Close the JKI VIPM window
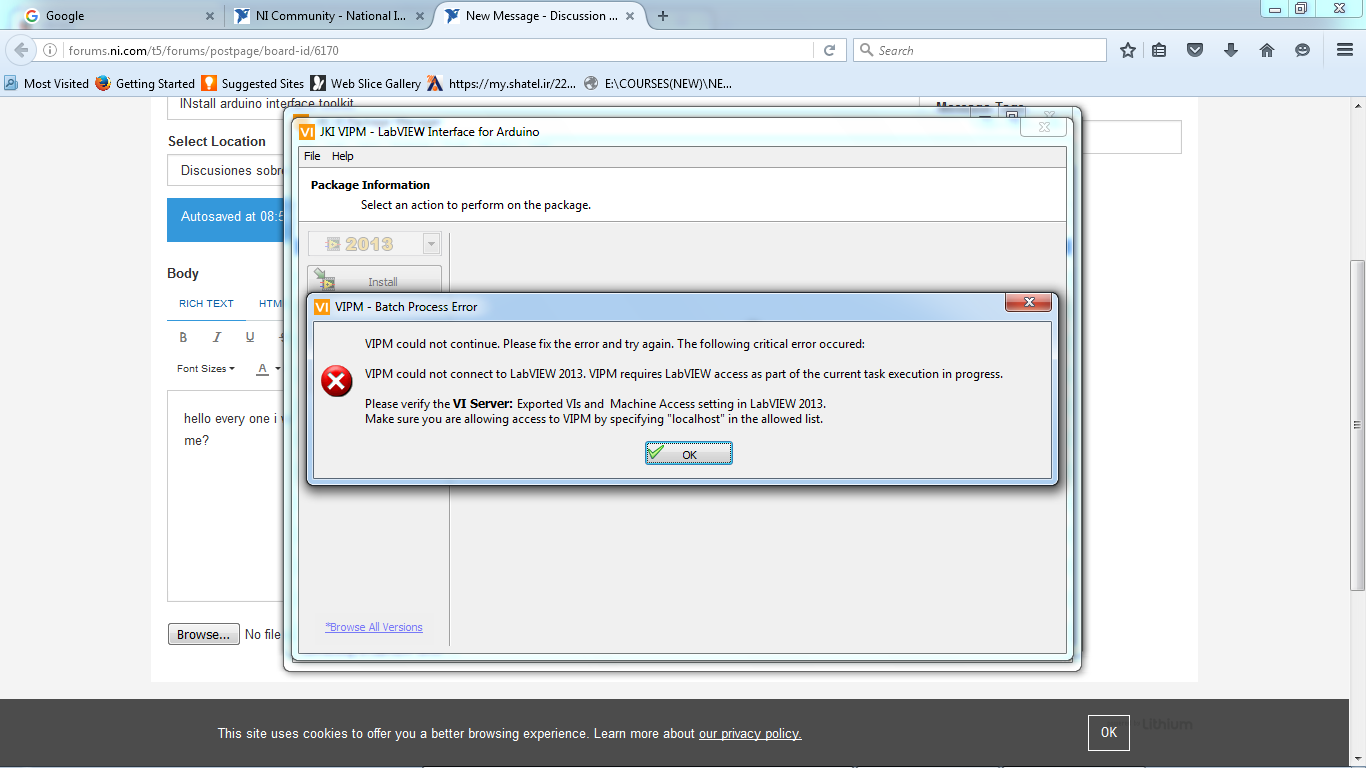Viewport: 1366px width, 768px height. pyautogui.click(x=1044, y=127)
